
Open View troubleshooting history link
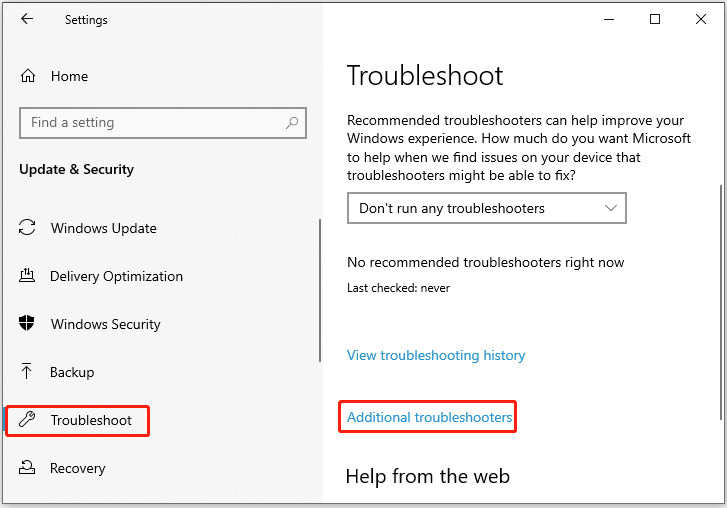pyautogui.click(x=436, y=356)
